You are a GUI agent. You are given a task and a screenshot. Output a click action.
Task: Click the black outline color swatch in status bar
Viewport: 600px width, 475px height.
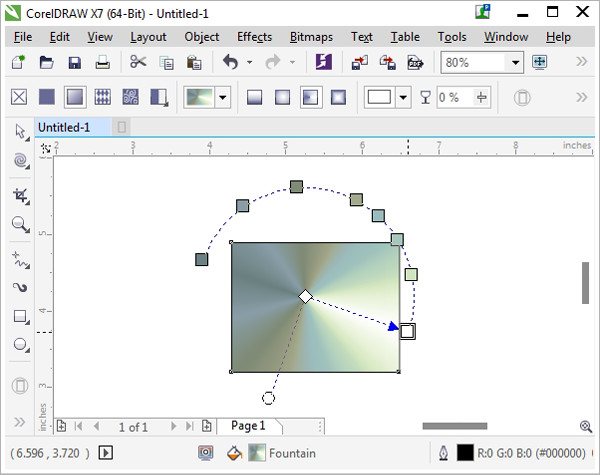(x=465, y=453)
